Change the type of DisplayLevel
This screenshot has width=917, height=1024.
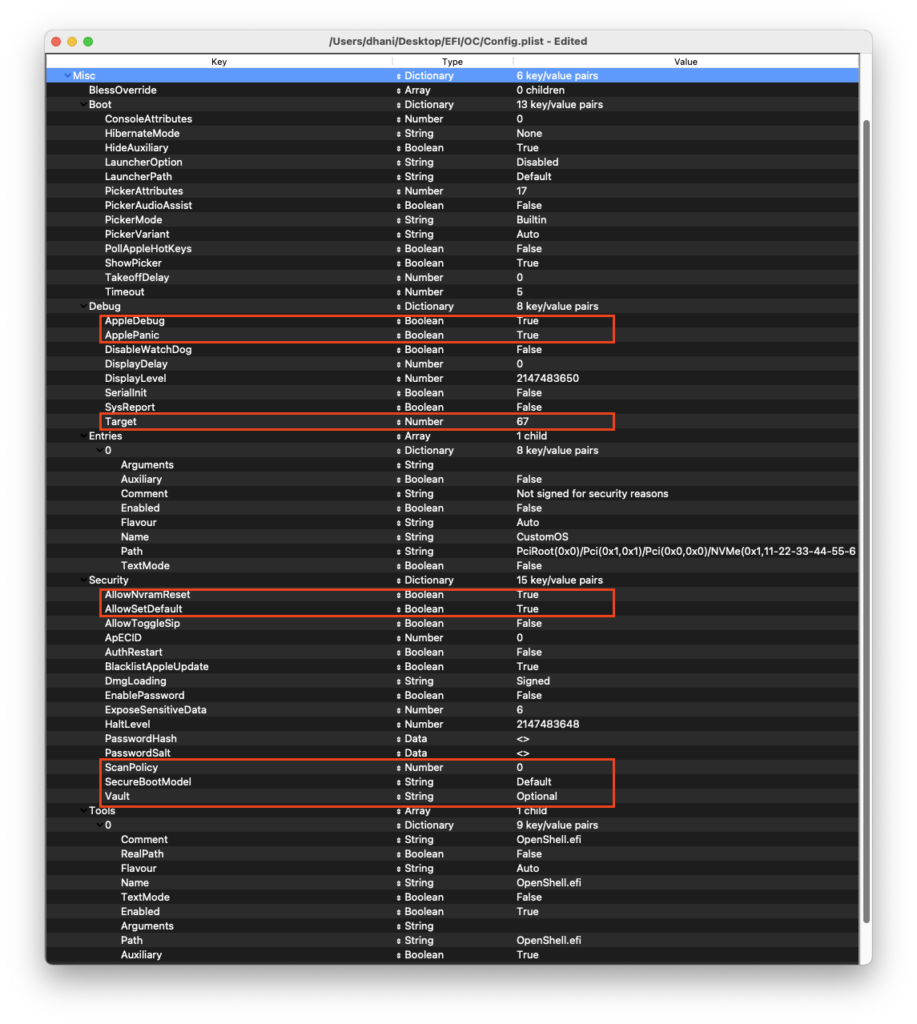399,378
